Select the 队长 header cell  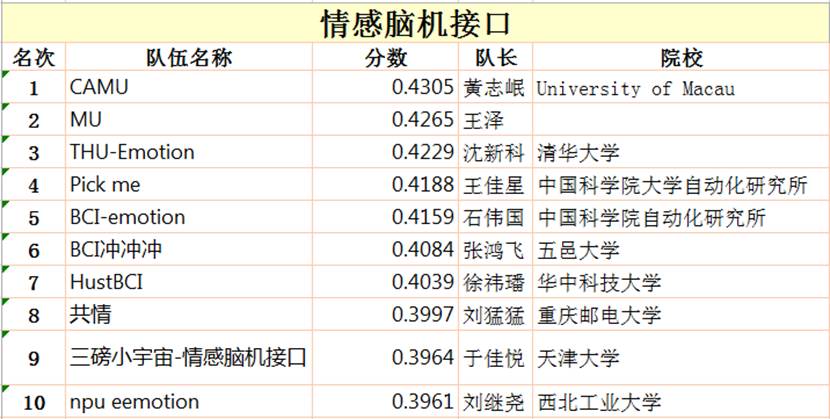click(495, 57)
